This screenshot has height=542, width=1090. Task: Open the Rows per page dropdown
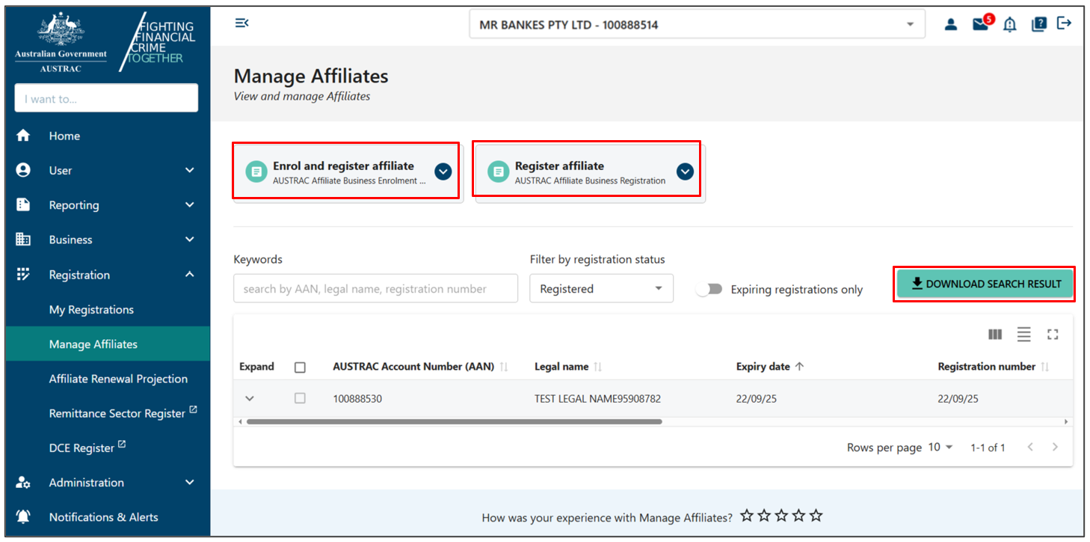(941, 447)
